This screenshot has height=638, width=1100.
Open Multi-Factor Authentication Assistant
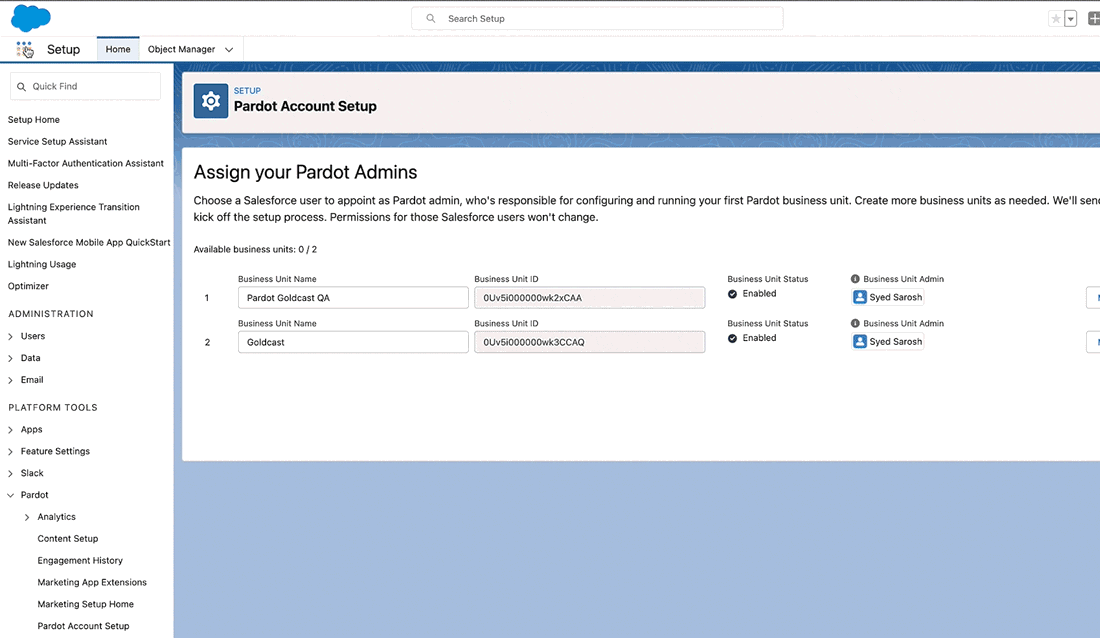coord(86,163)
